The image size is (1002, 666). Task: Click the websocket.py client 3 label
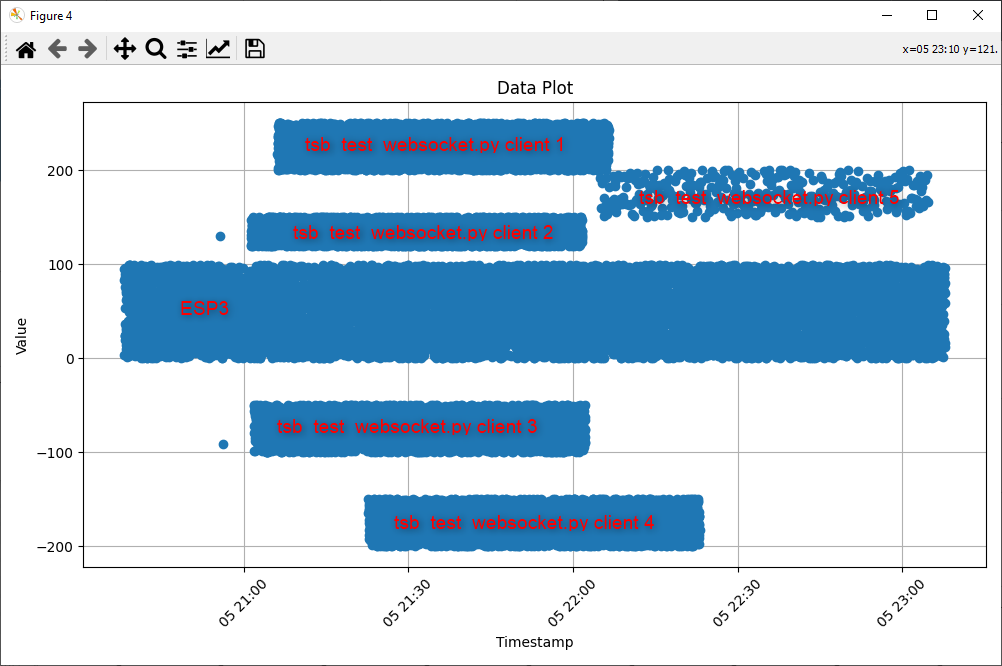click(407, 427)
